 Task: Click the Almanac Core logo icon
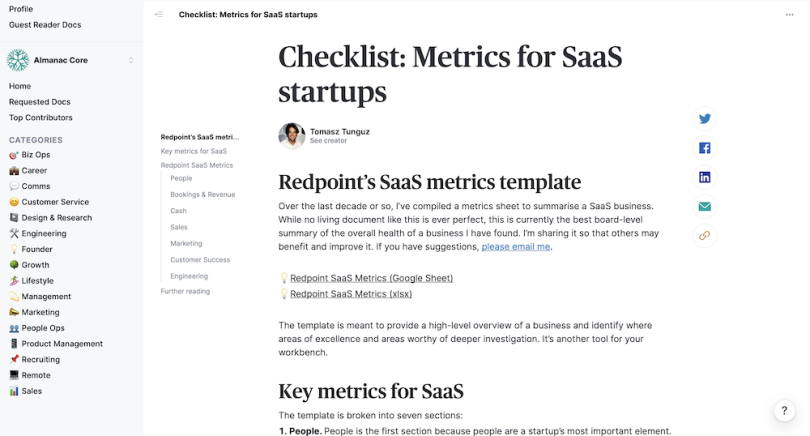[x=18, y=60]
